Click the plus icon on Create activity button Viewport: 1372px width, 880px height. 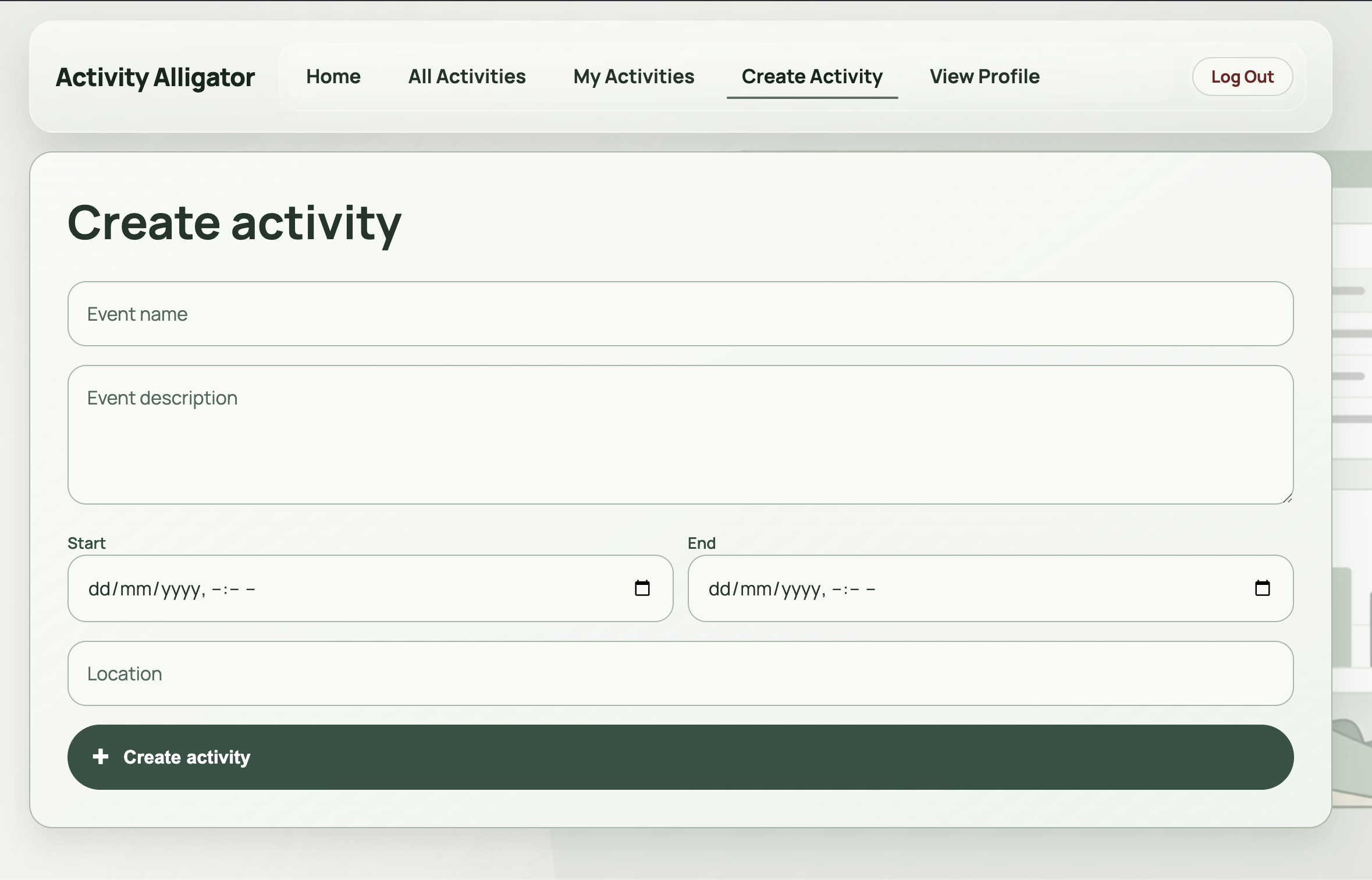point(101,757)
